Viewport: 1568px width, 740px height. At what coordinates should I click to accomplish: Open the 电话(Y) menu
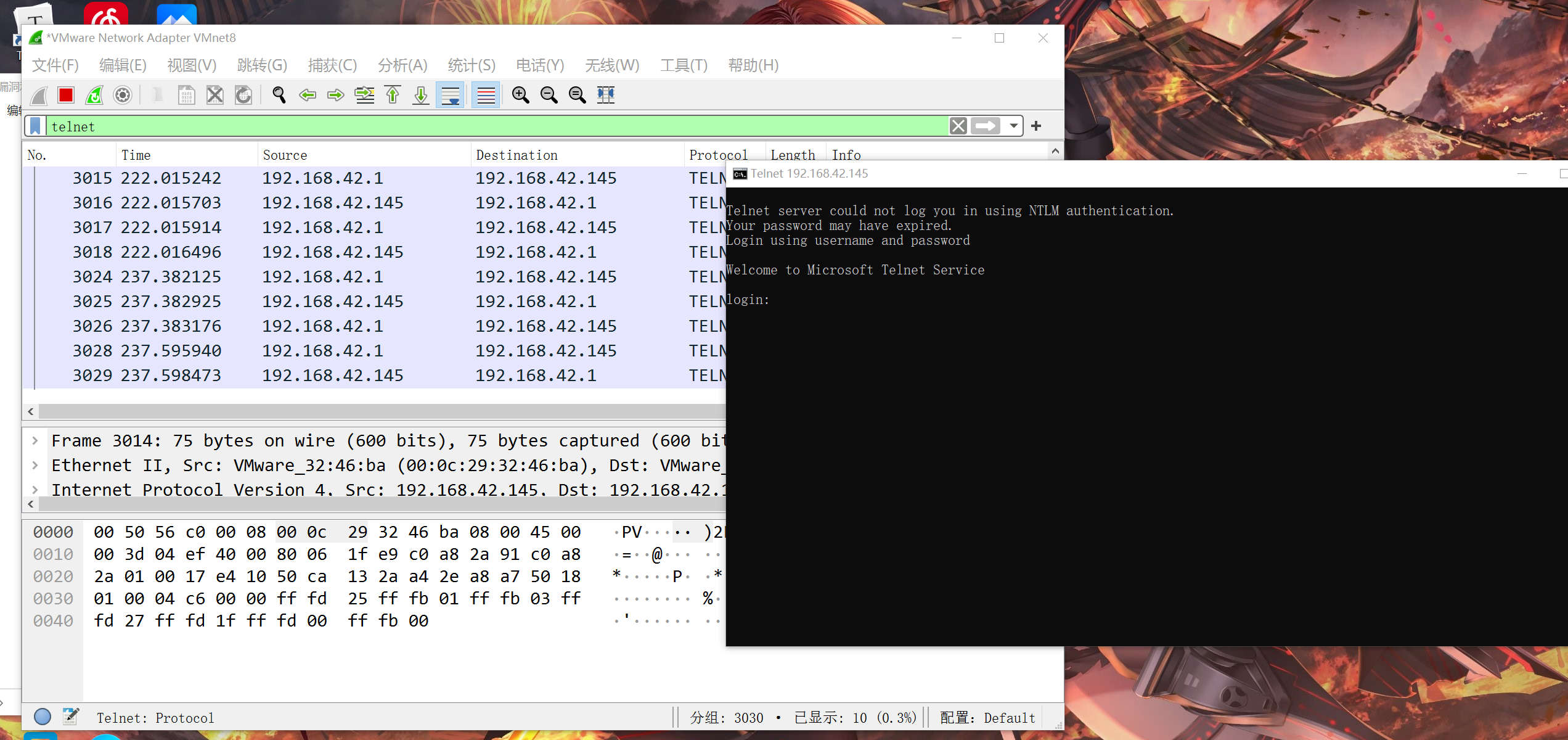coord(540,65)
